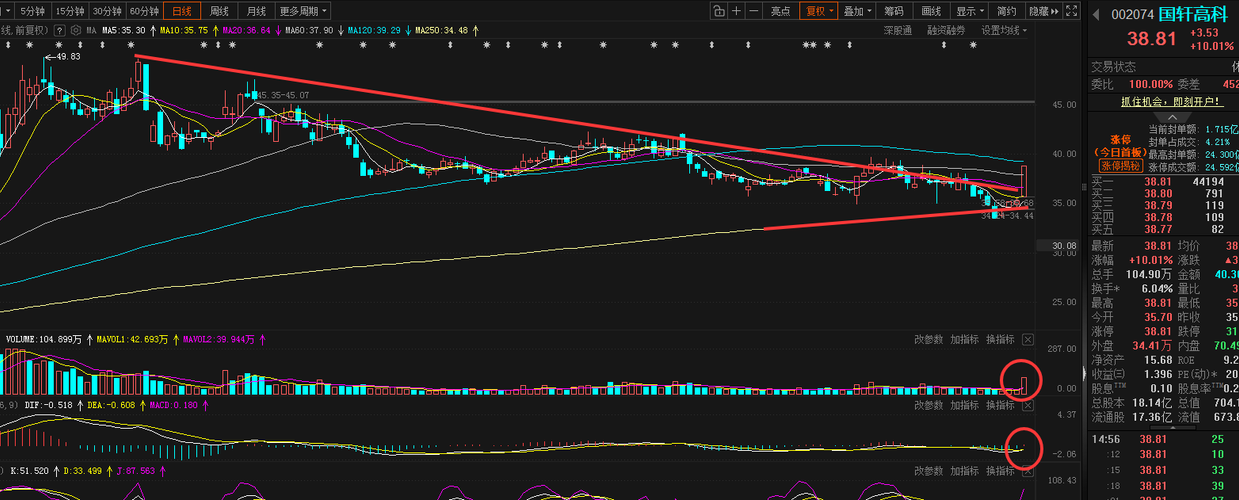Click the 30.08 price axis marker

coord(1062,245)
